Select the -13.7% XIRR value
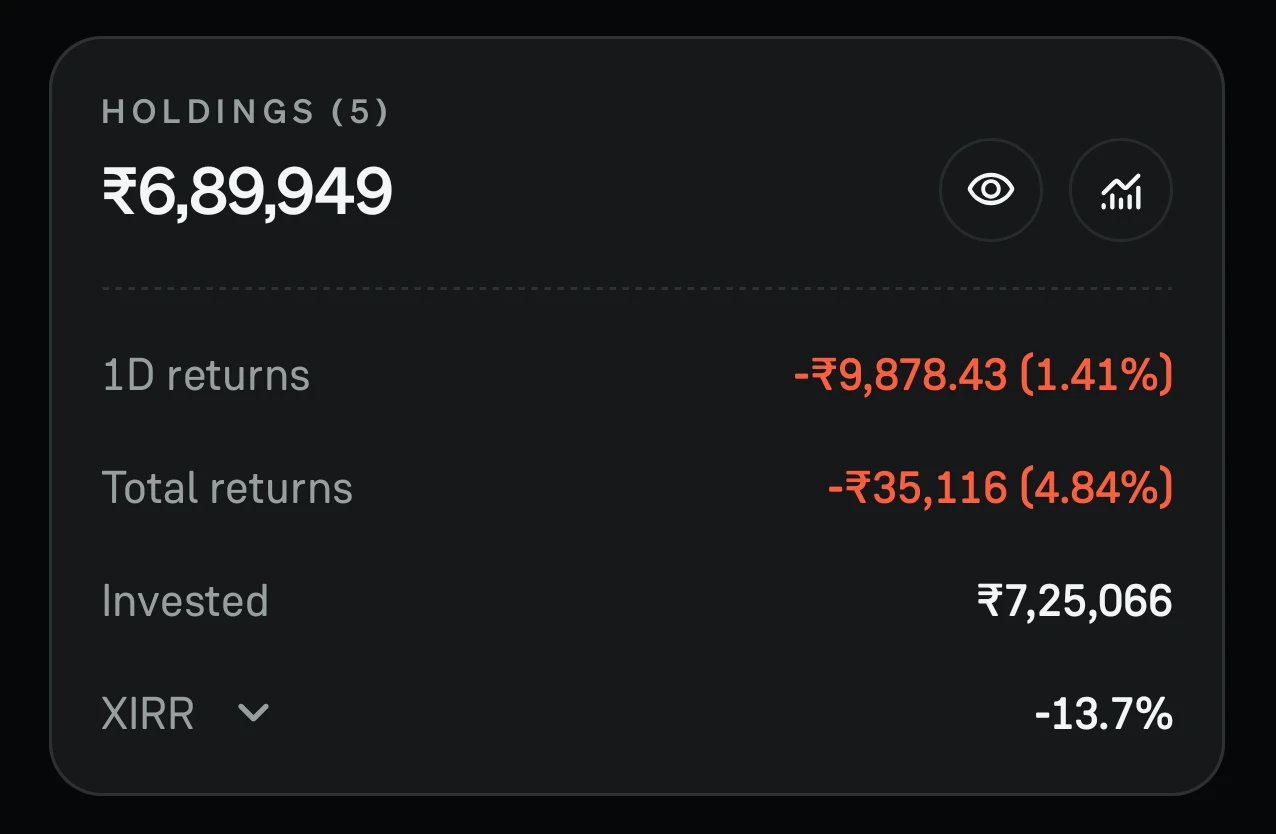 point(1106,713)
